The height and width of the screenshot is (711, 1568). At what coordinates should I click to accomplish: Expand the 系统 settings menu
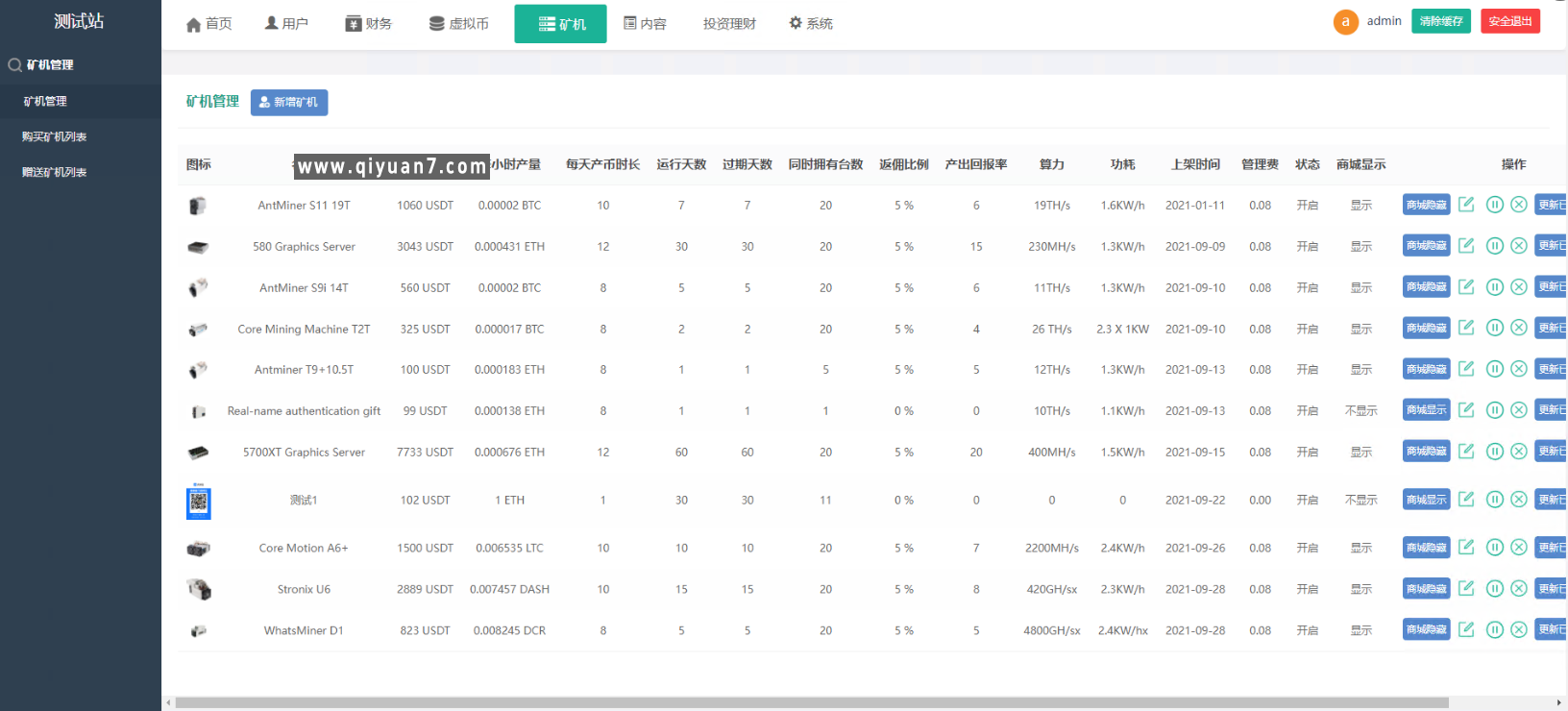(x=811, y=24)
